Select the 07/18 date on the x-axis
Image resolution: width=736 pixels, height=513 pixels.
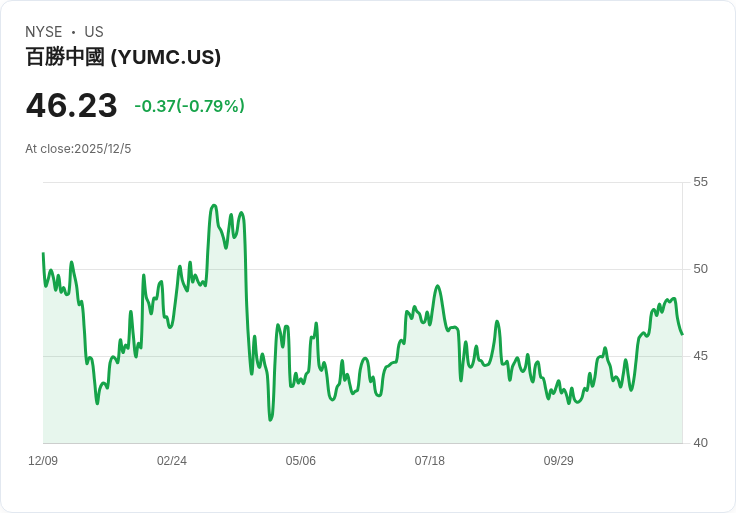(x=430, y=461)
